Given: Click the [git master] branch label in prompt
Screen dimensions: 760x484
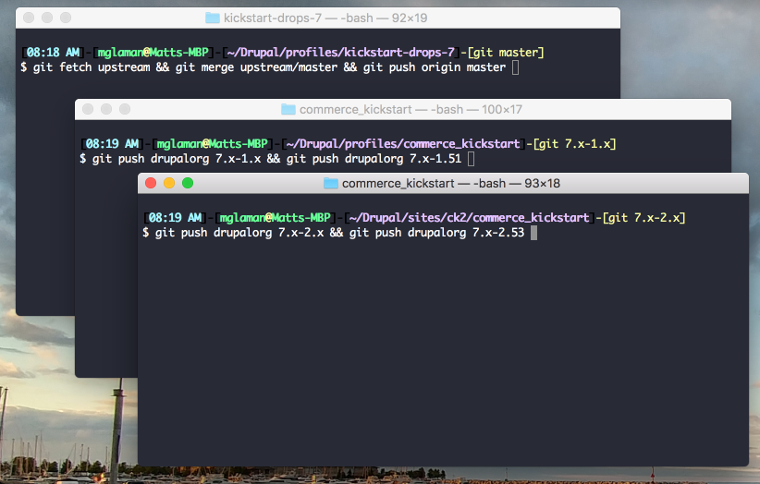Looking at the screenshot, I should tap(506, 52).
